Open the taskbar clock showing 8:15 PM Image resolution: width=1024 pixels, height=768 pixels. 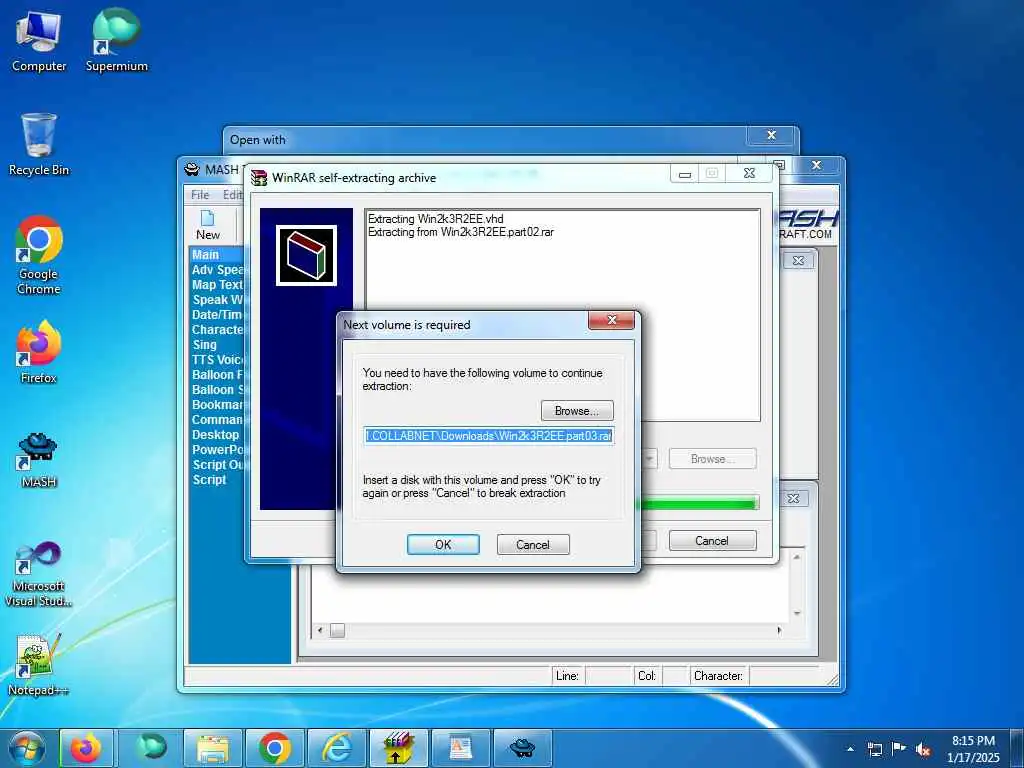[x=973, y=749]
